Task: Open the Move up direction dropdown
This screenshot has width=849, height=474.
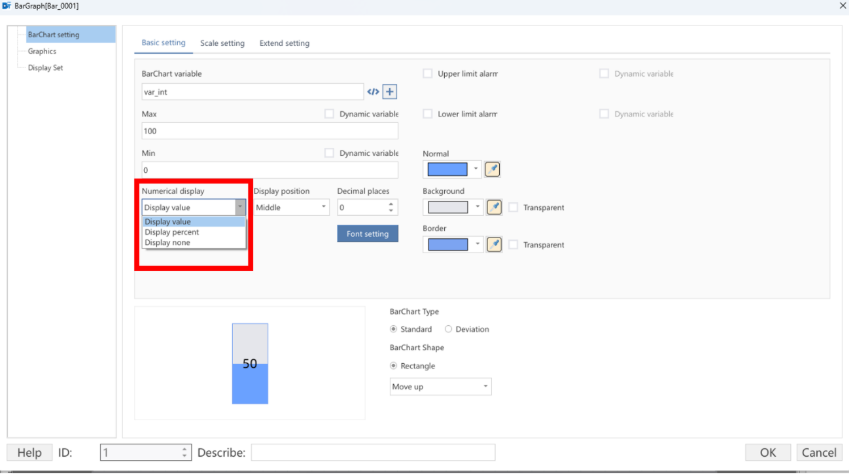Action: click(x=440, y=386)
